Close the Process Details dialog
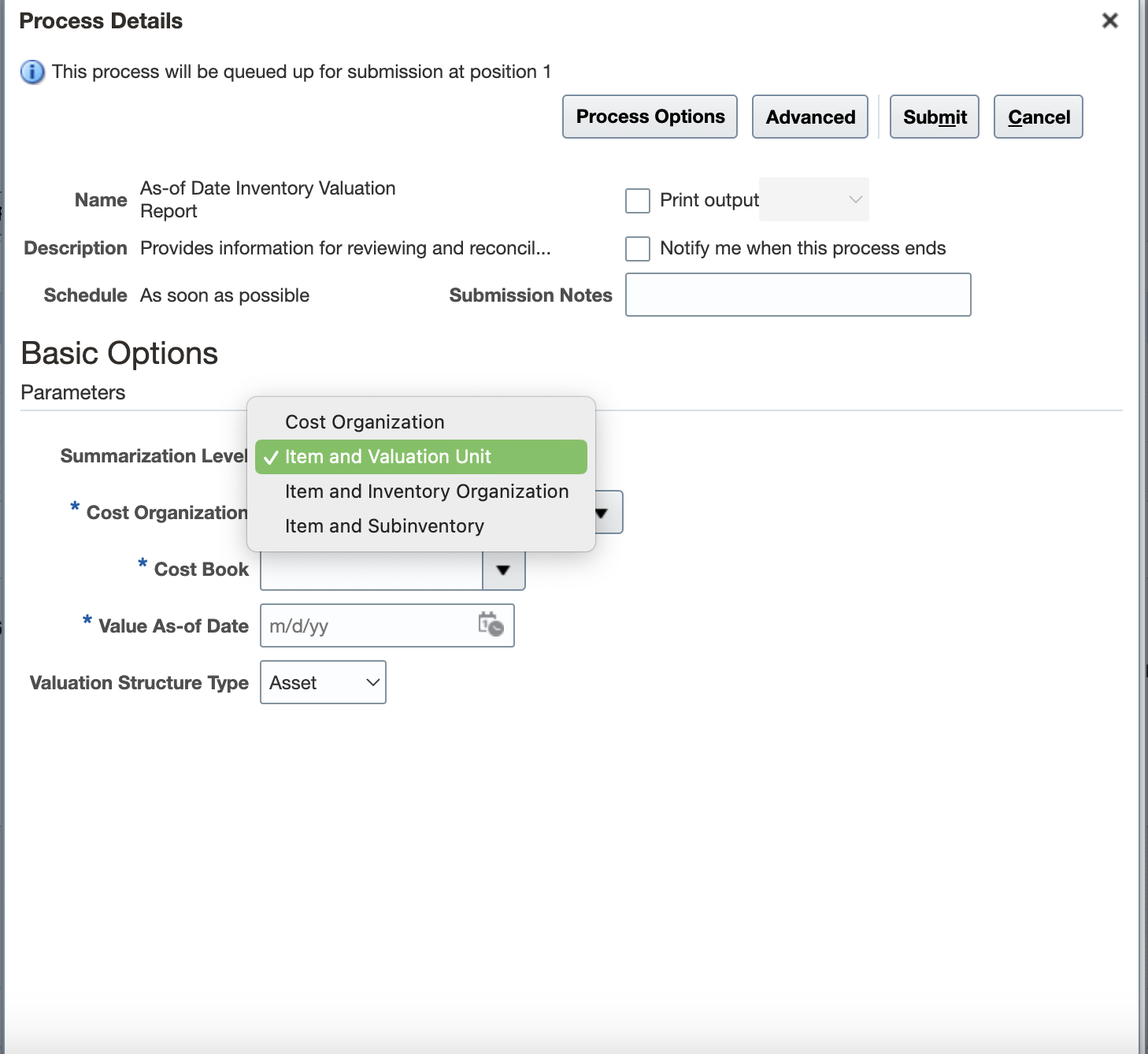1148x1054 pixels. 1109,20
